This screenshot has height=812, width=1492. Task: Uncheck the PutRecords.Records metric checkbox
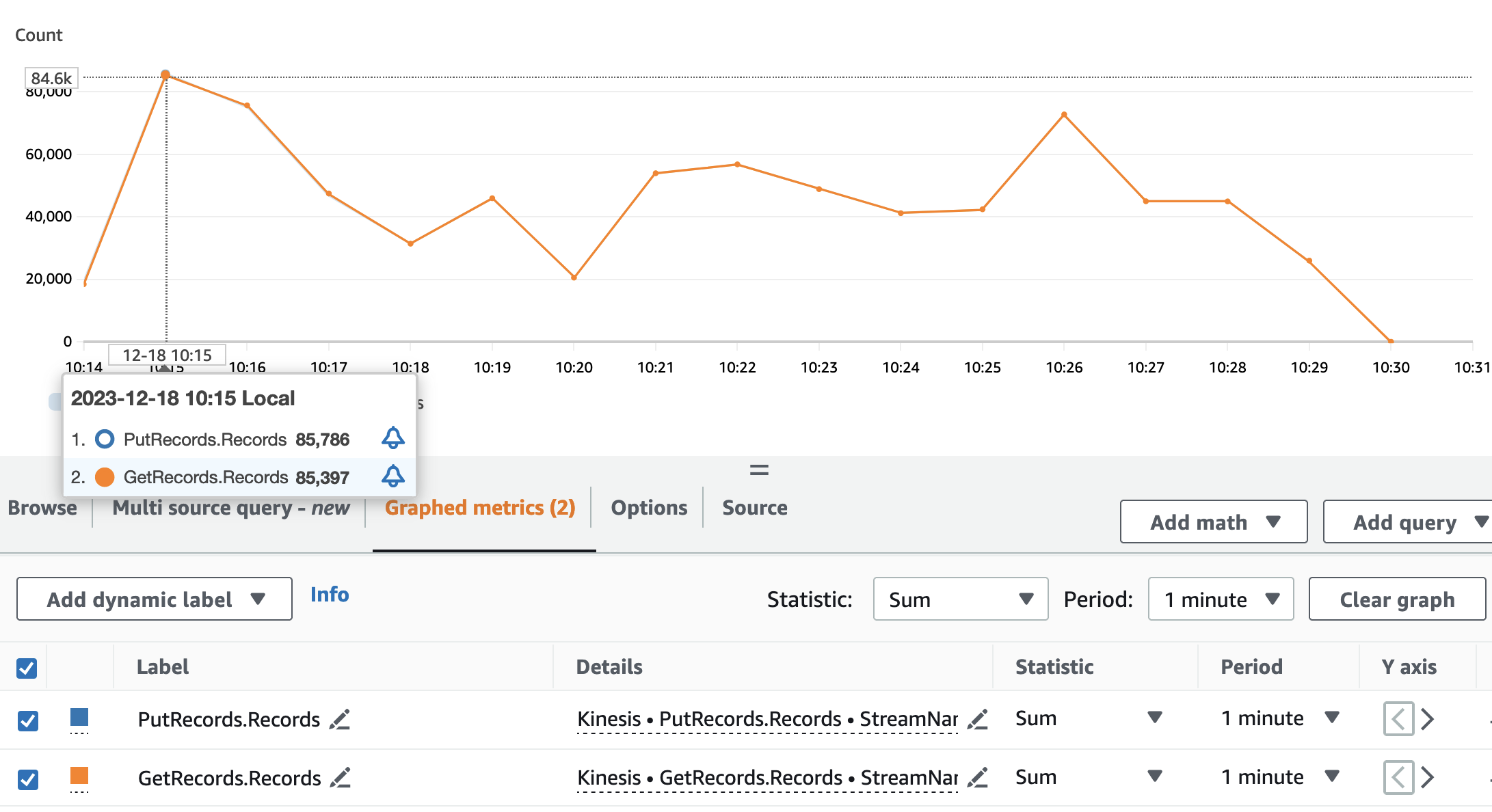(28, 720)
